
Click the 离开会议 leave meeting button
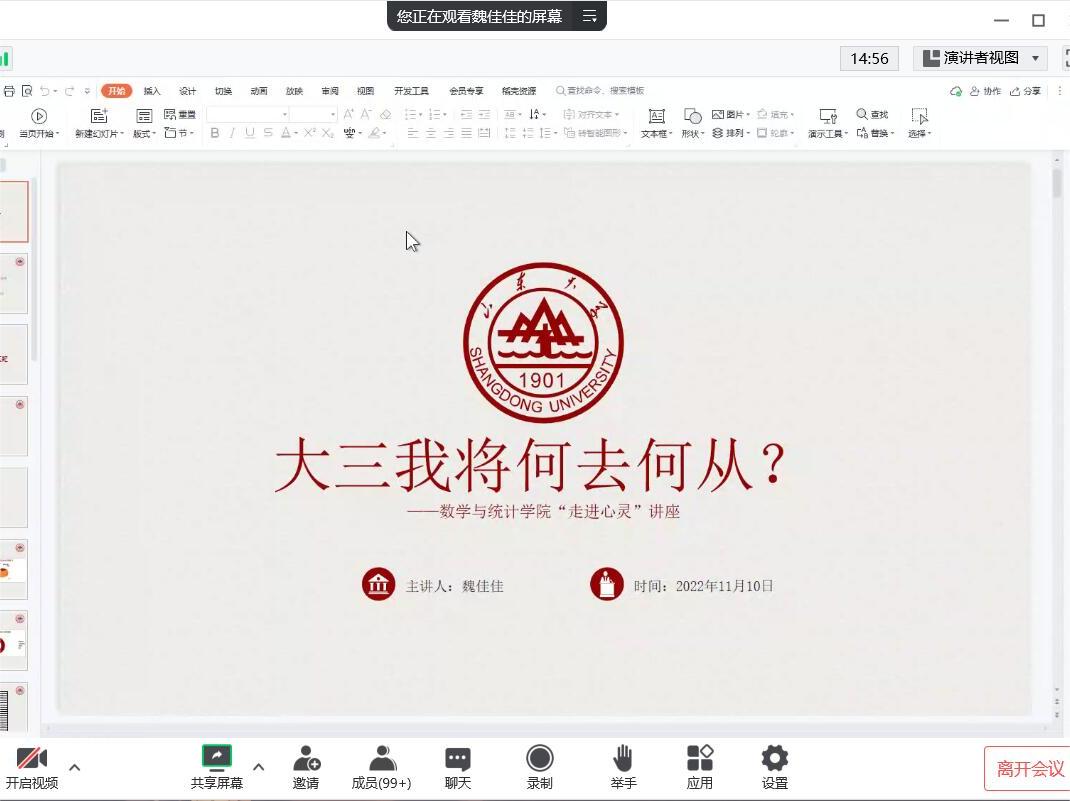click(1029, 768)
